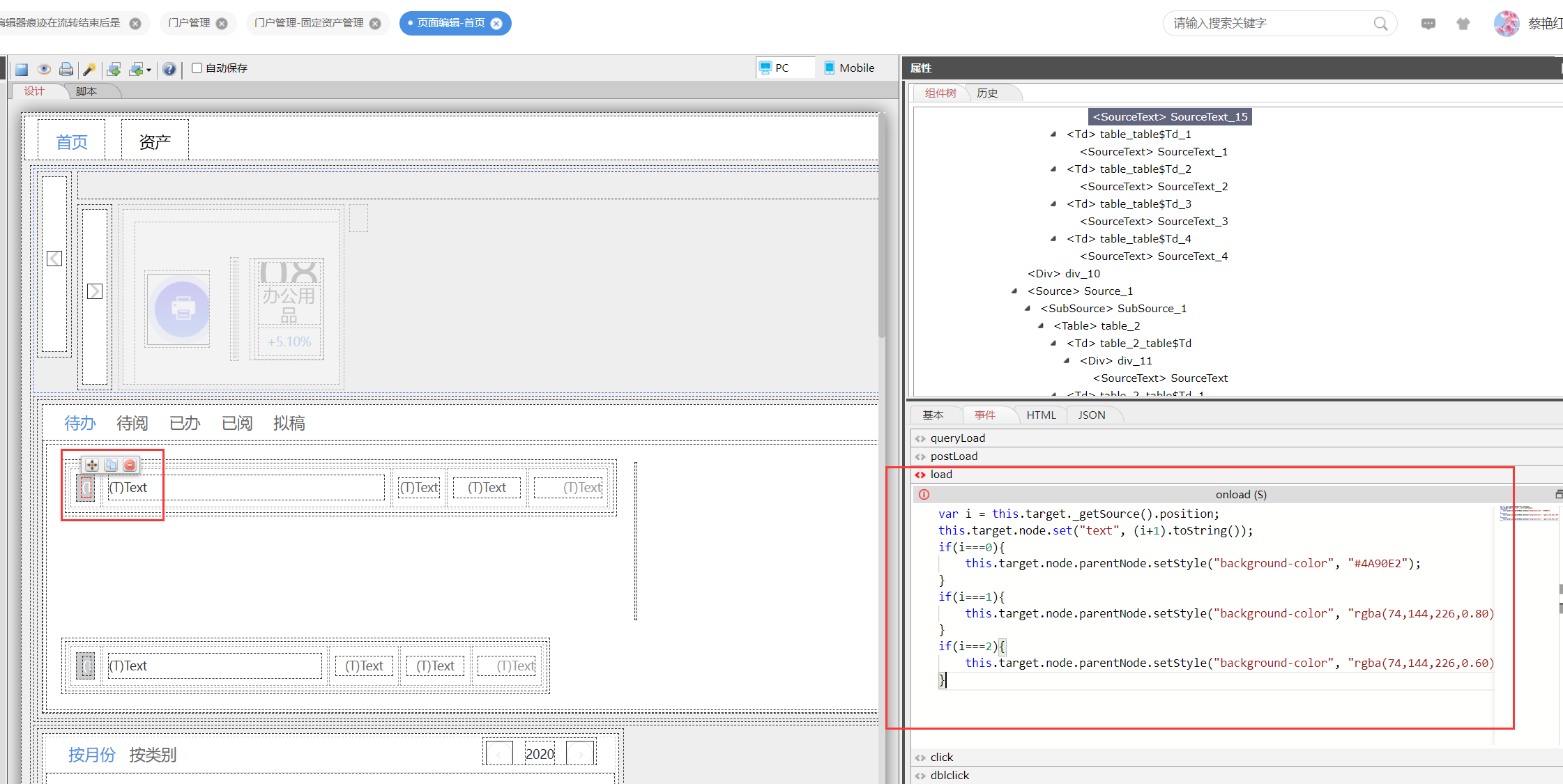Open the HTML properties tab
This screenshot has width=1563, height=784.
pos(1041,415)
